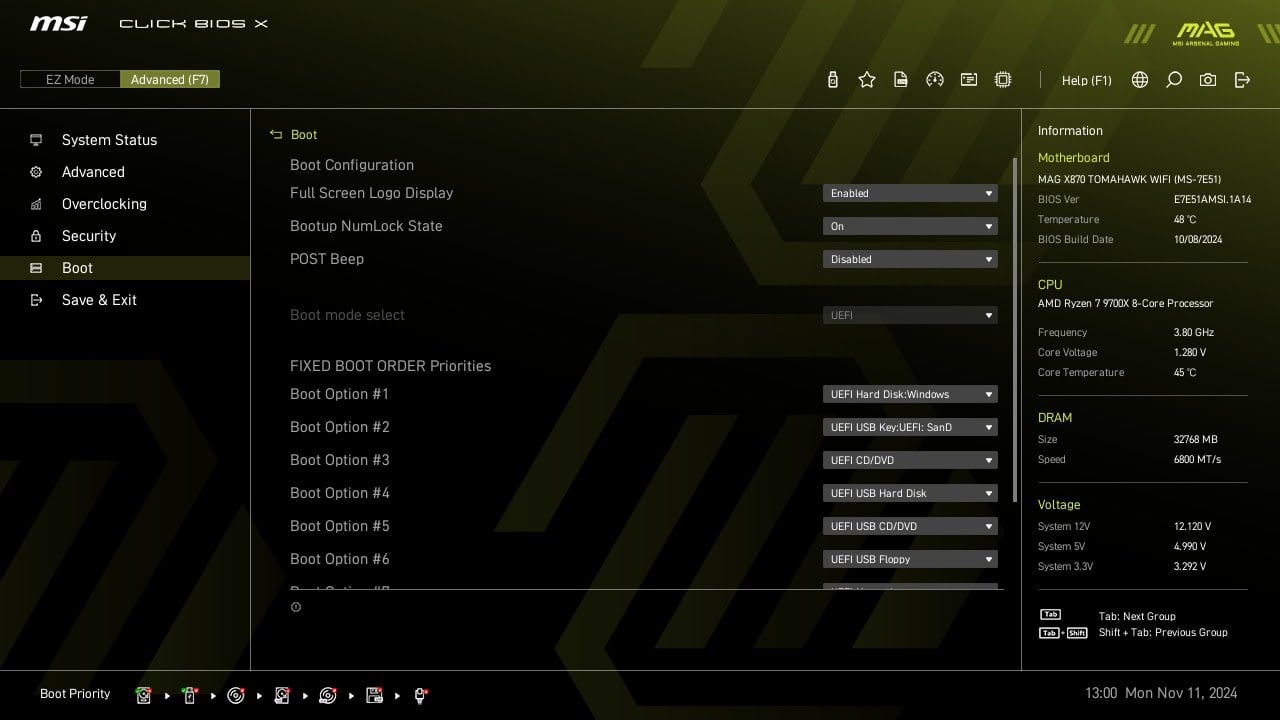
Task: Open Save & Exit in sidebar
Action: point(125,300)
